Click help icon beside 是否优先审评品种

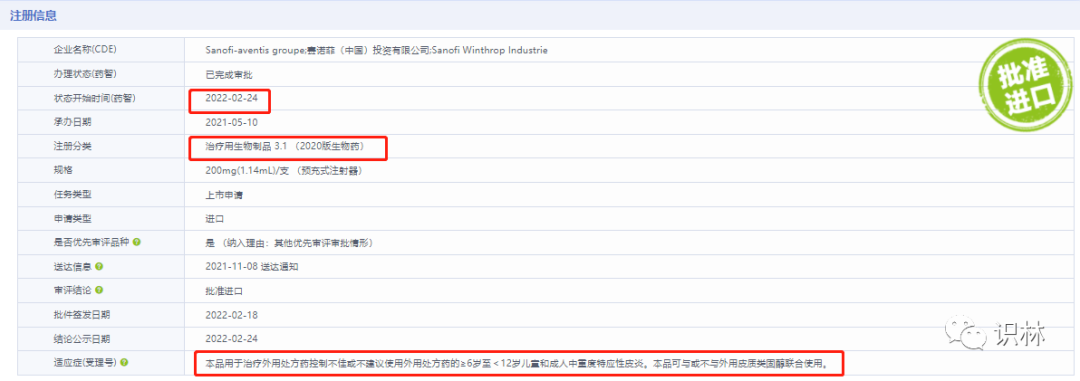[x=136, y=243]
